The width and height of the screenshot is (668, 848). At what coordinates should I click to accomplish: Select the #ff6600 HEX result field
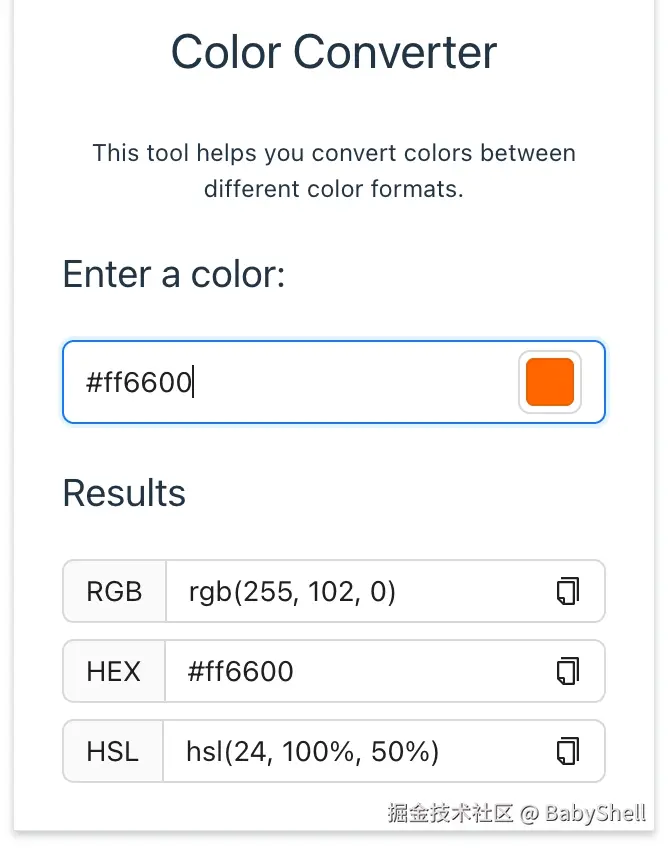click(x=350, y=671)
